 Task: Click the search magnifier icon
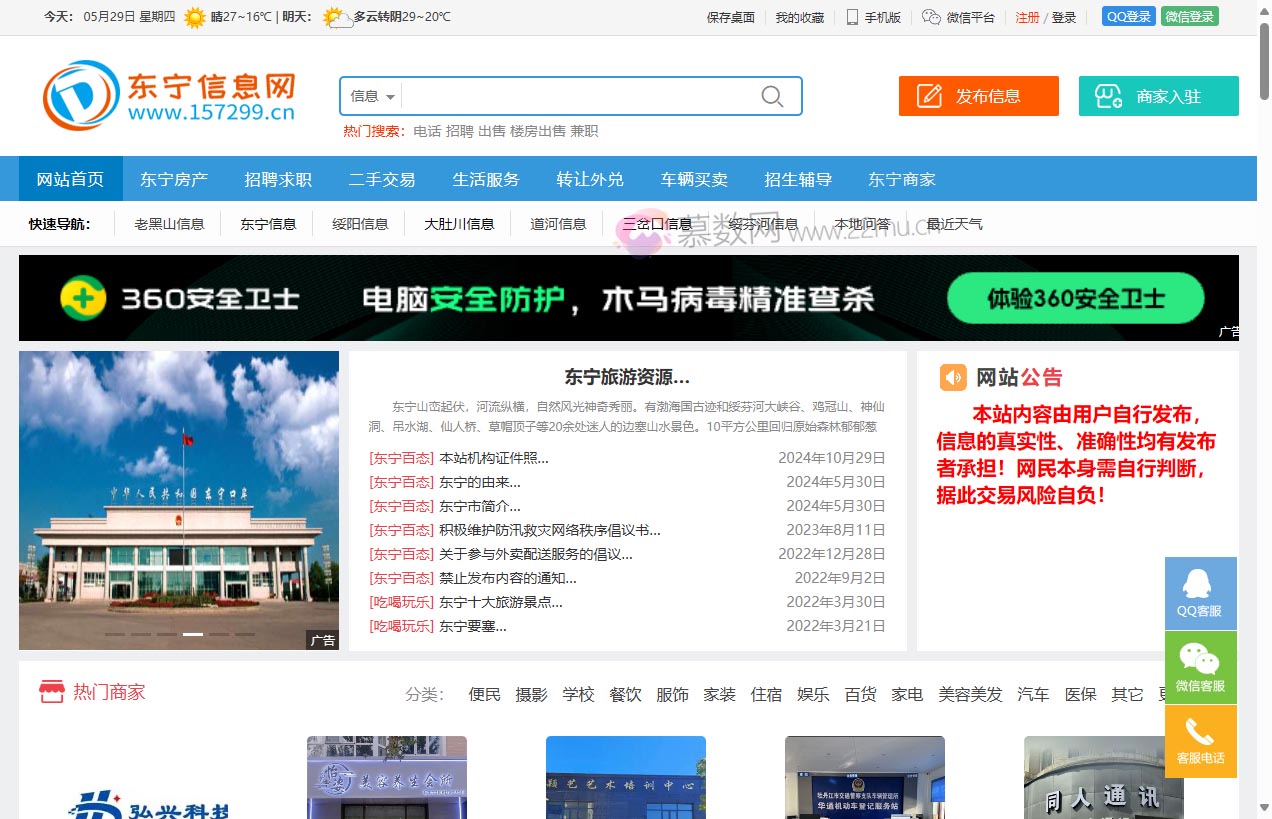[770, 95]
